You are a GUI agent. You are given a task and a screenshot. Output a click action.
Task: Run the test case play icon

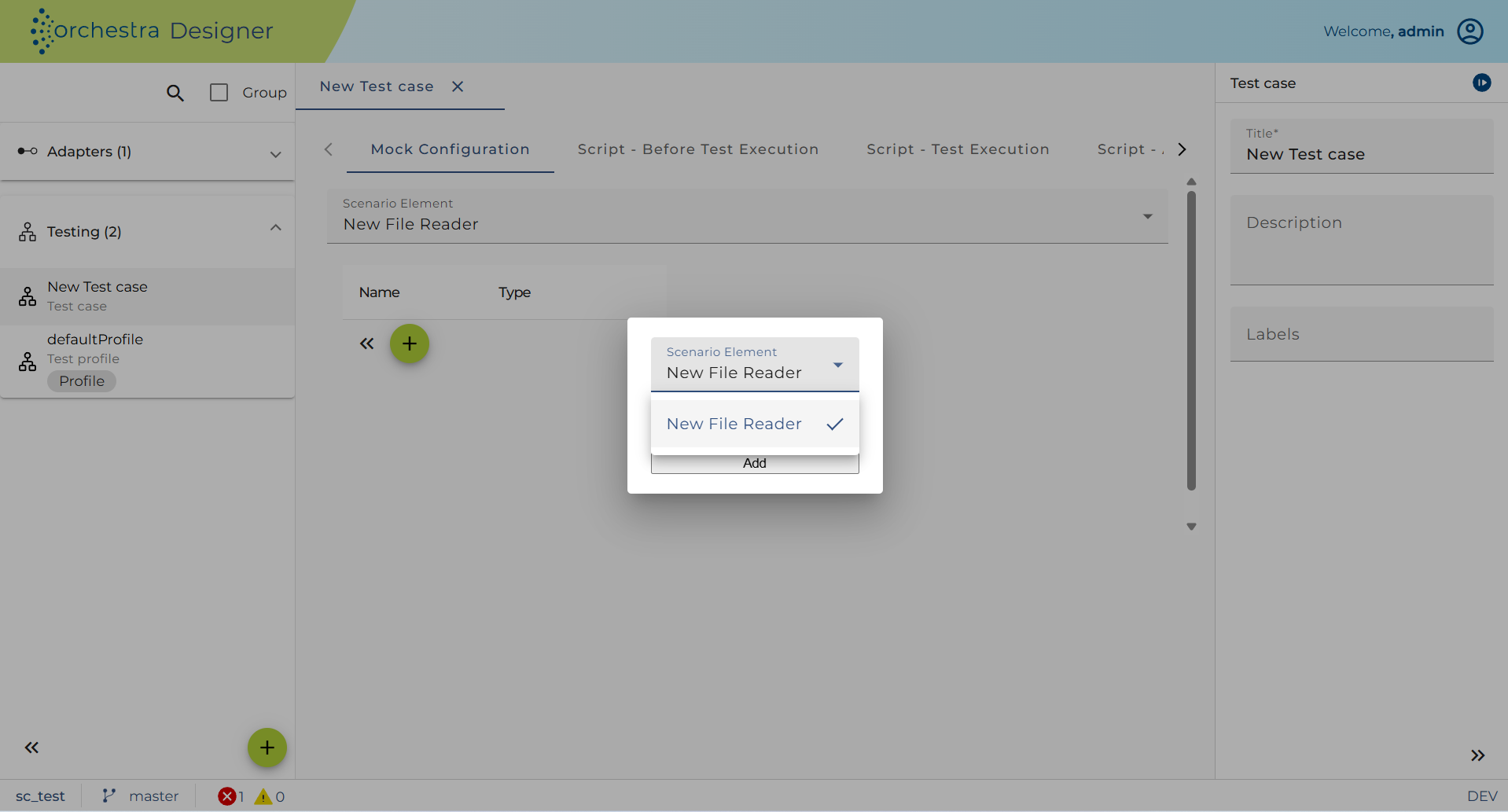[1481, 83]
